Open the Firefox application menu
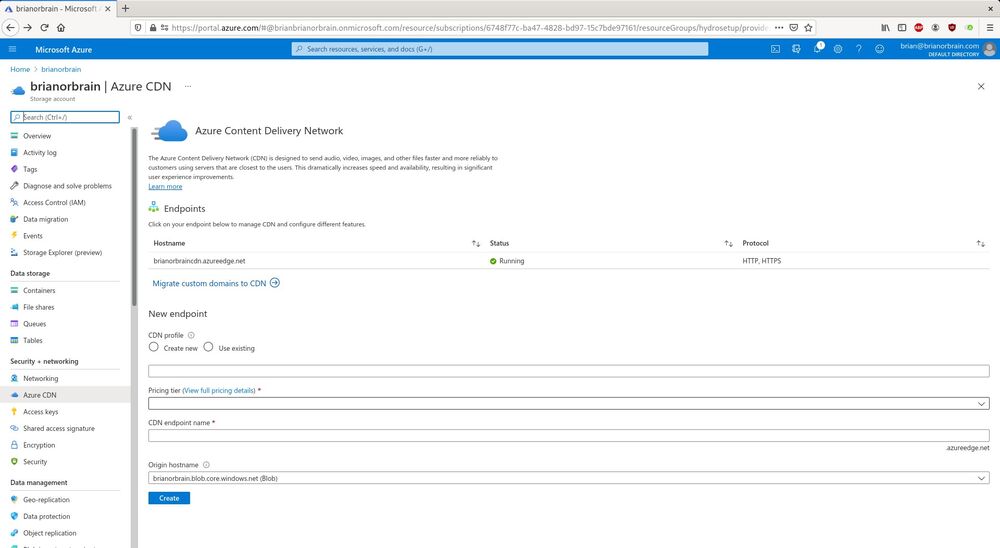This screenshot has height=548, width=1000. tap(990, 27)
